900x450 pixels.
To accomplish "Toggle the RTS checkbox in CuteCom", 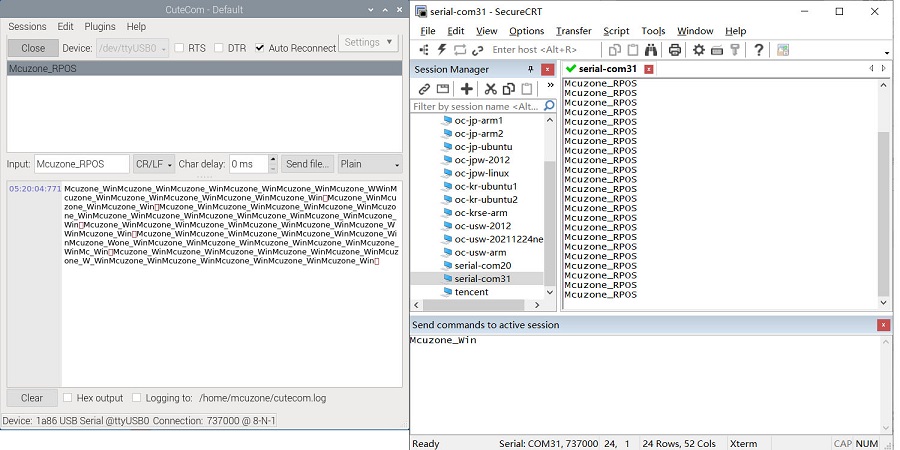I will [x=179, y=48].
